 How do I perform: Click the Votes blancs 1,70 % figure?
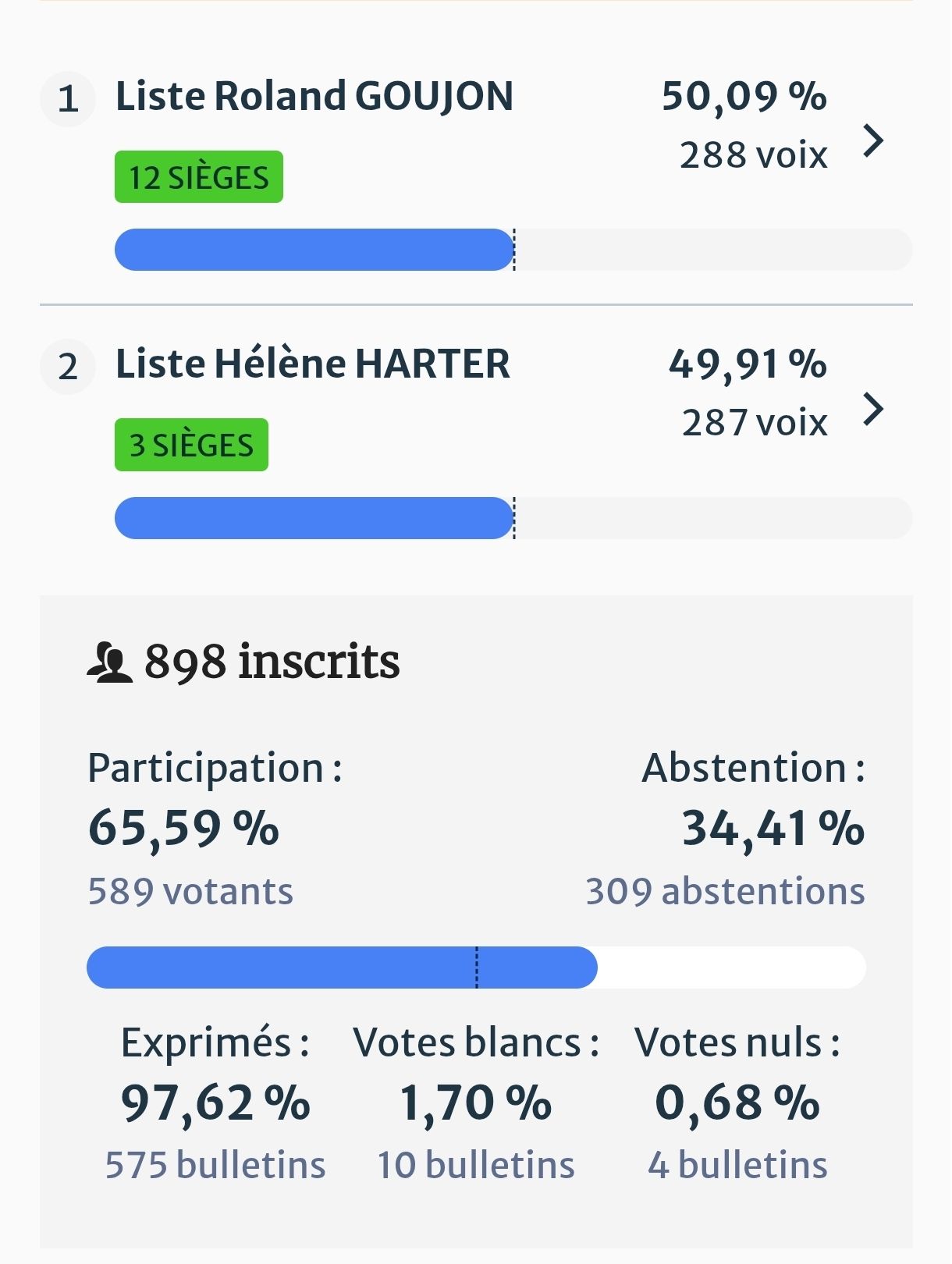[x=475, y=1103]
